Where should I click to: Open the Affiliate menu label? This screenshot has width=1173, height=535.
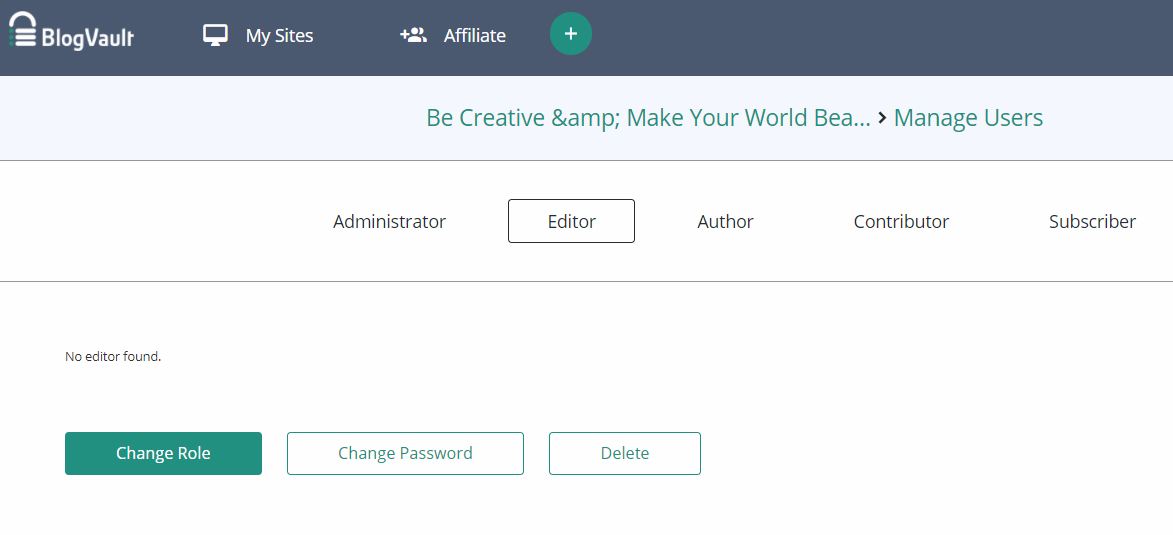tap(475, 36)
